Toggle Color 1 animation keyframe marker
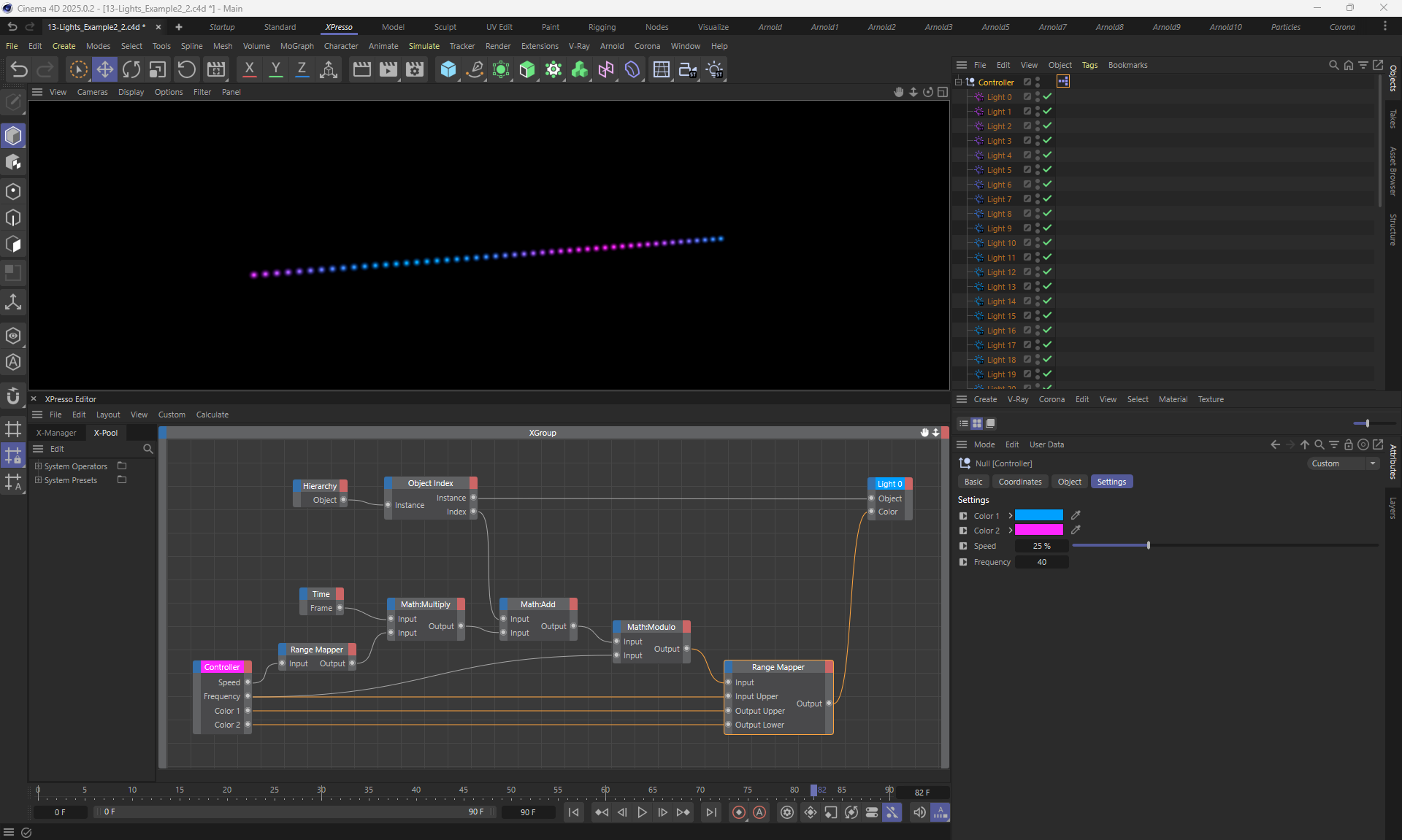 click(x=963, y=516)
